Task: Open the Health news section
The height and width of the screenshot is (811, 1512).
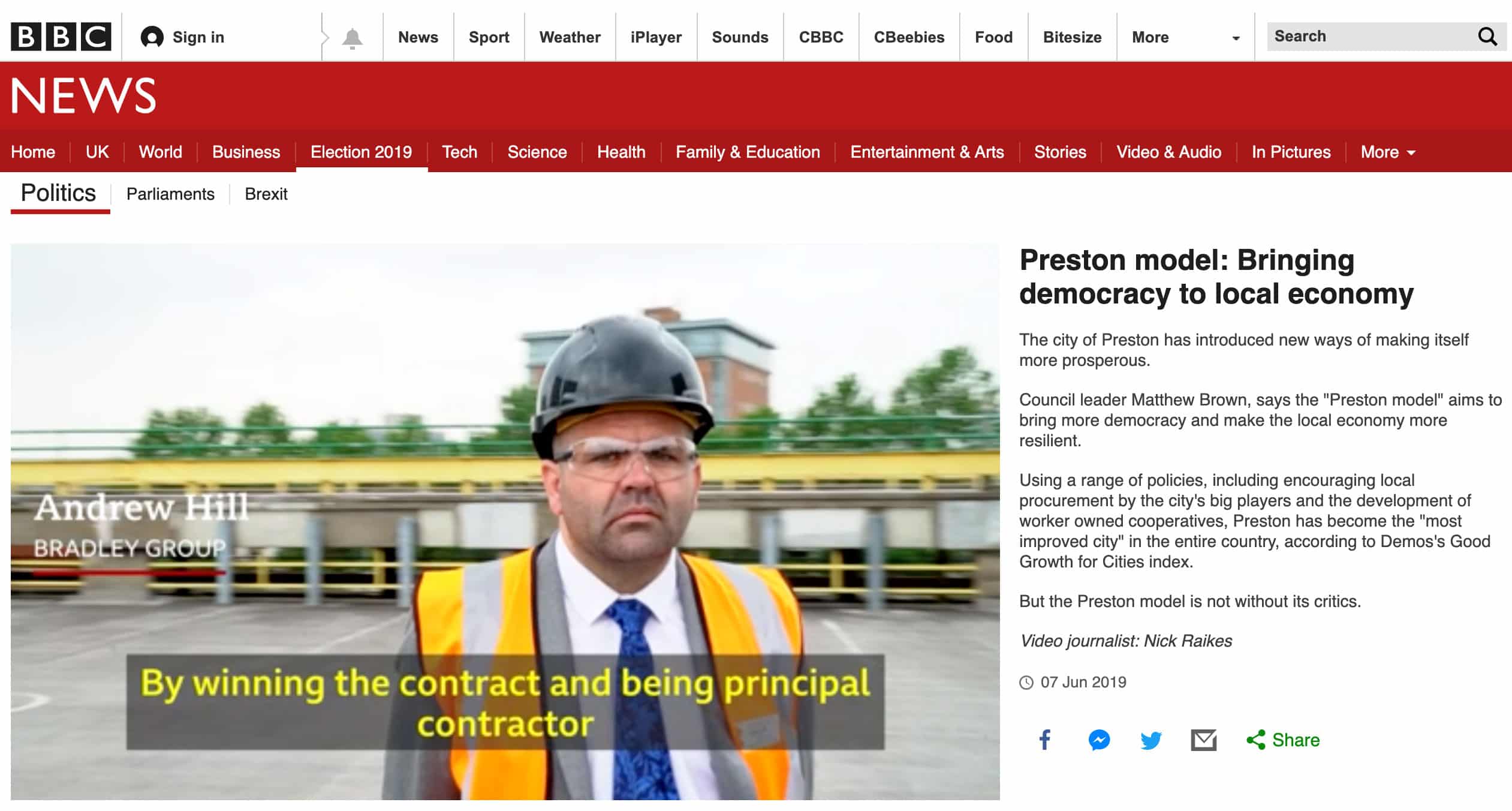Action: point(621,152)
